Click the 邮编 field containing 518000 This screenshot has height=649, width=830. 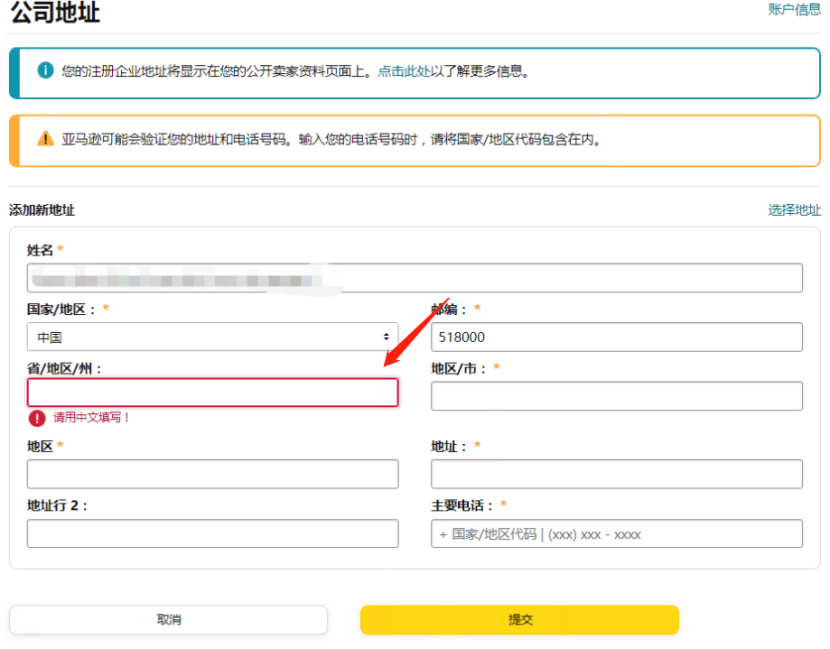coord(616,337)
